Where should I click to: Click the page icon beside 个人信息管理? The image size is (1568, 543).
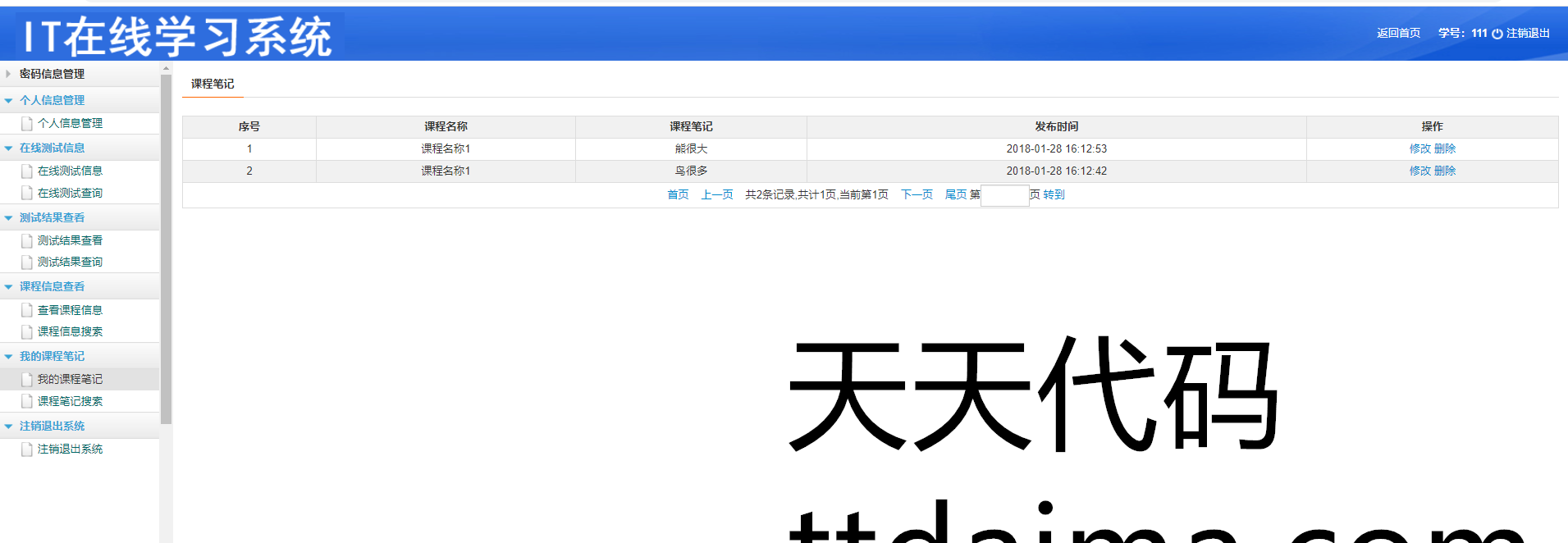27,124
